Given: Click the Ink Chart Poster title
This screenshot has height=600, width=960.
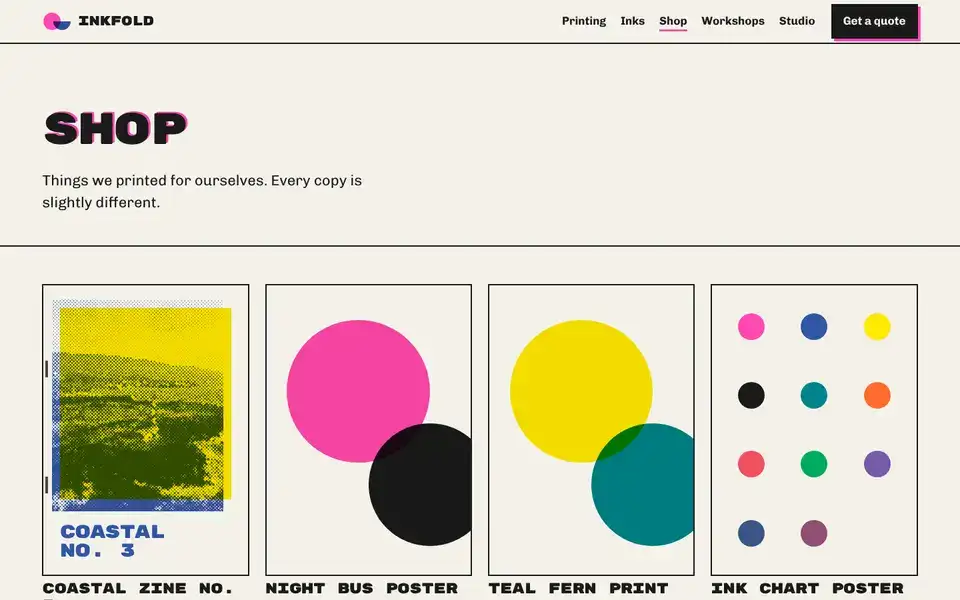Looking at the screenshot, I should coord(808,588).
